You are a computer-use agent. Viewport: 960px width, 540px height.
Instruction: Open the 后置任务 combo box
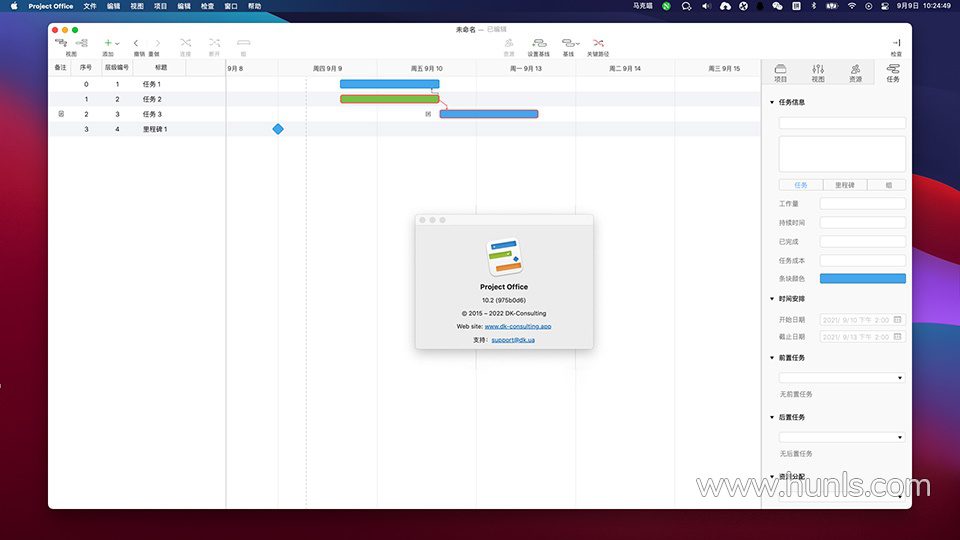(x=842, y=437)
